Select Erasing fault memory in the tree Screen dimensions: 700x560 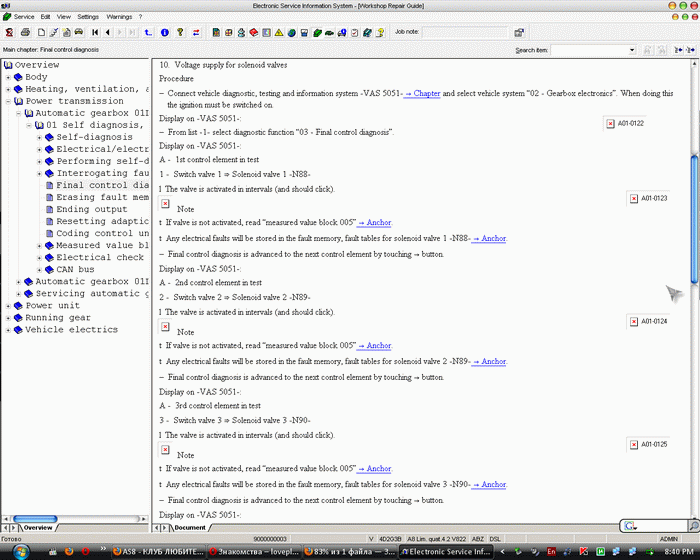click(102, 197)
